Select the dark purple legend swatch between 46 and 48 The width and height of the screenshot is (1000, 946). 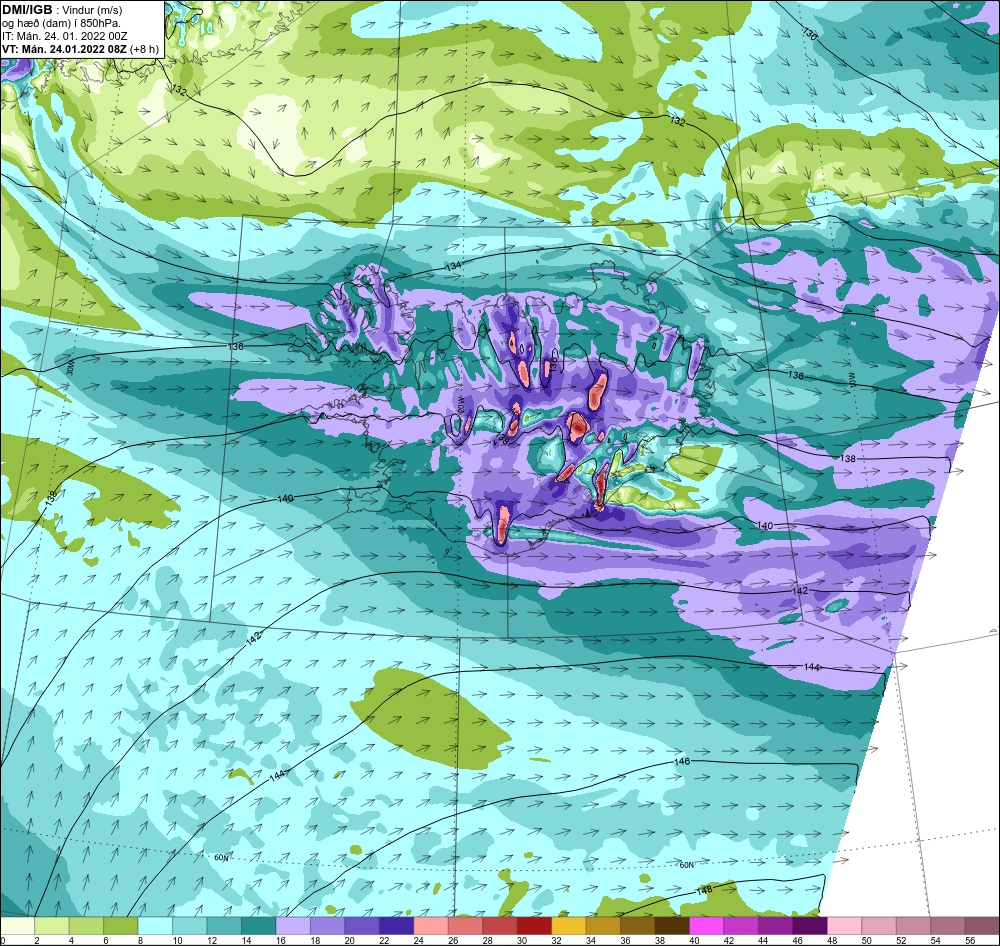(x=809, y=926)
